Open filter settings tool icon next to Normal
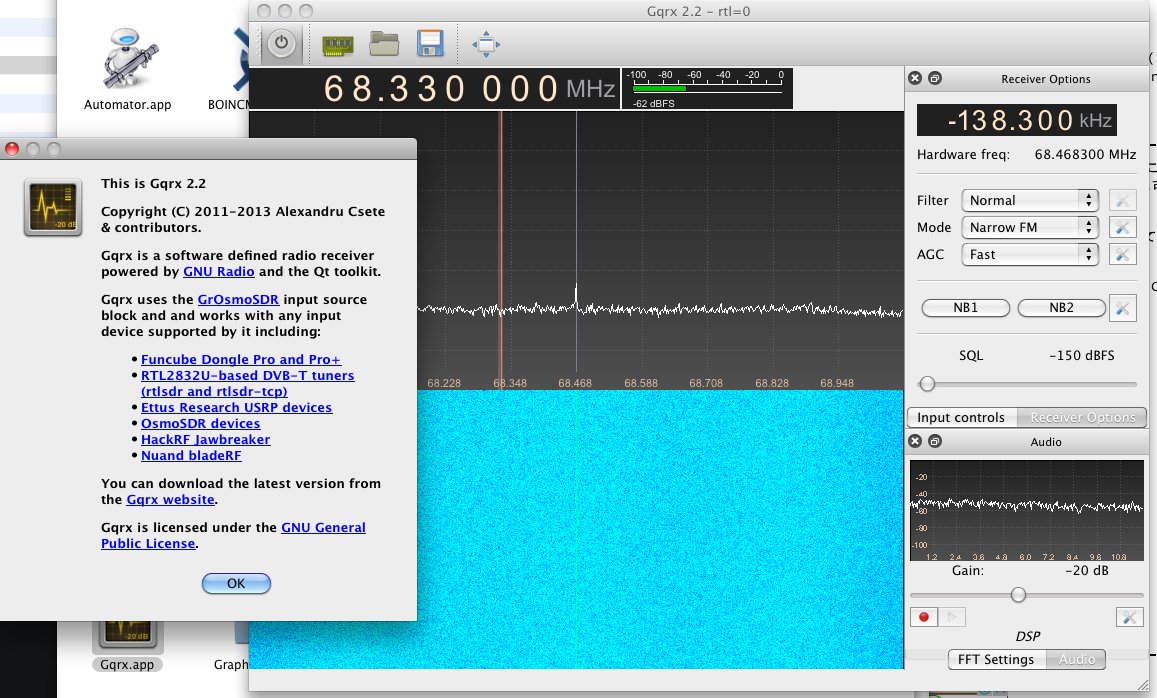 1122,200
